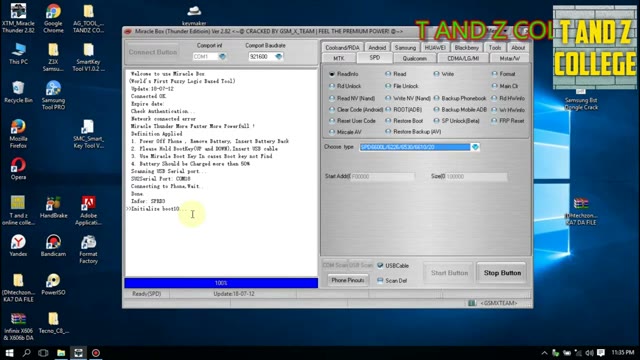Switch to MTK tab
This screenshot has width=640, height=360.
(338, 58)
